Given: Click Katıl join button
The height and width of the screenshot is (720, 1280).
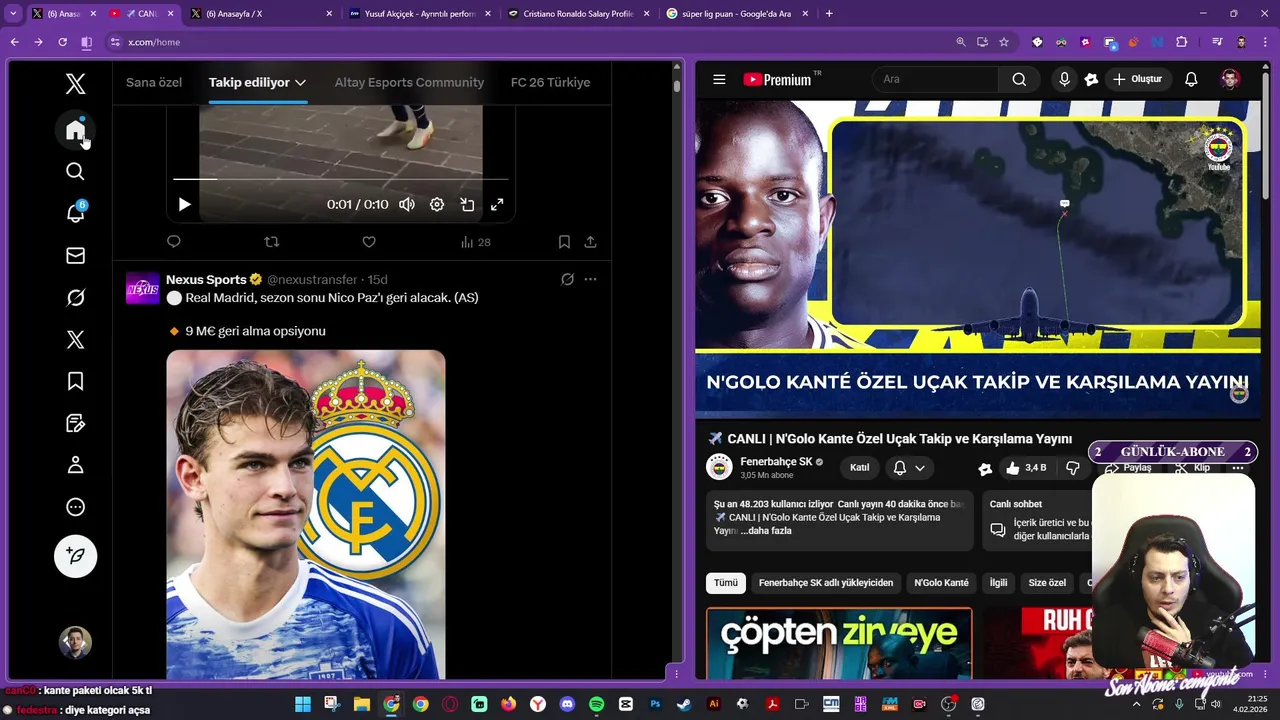Looking at the screenshot, I should click(x=859, y=467).
